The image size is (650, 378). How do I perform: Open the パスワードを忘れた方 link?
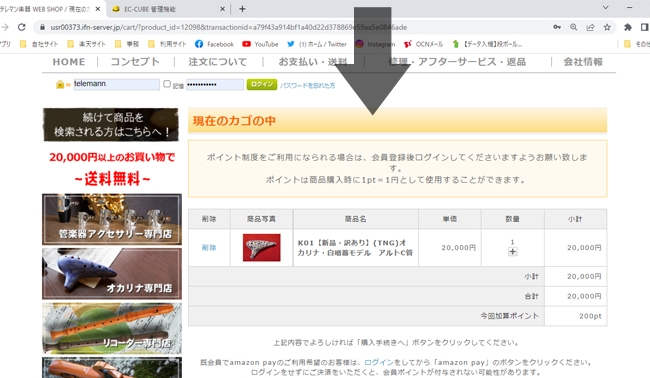click(x=308, y=85)
